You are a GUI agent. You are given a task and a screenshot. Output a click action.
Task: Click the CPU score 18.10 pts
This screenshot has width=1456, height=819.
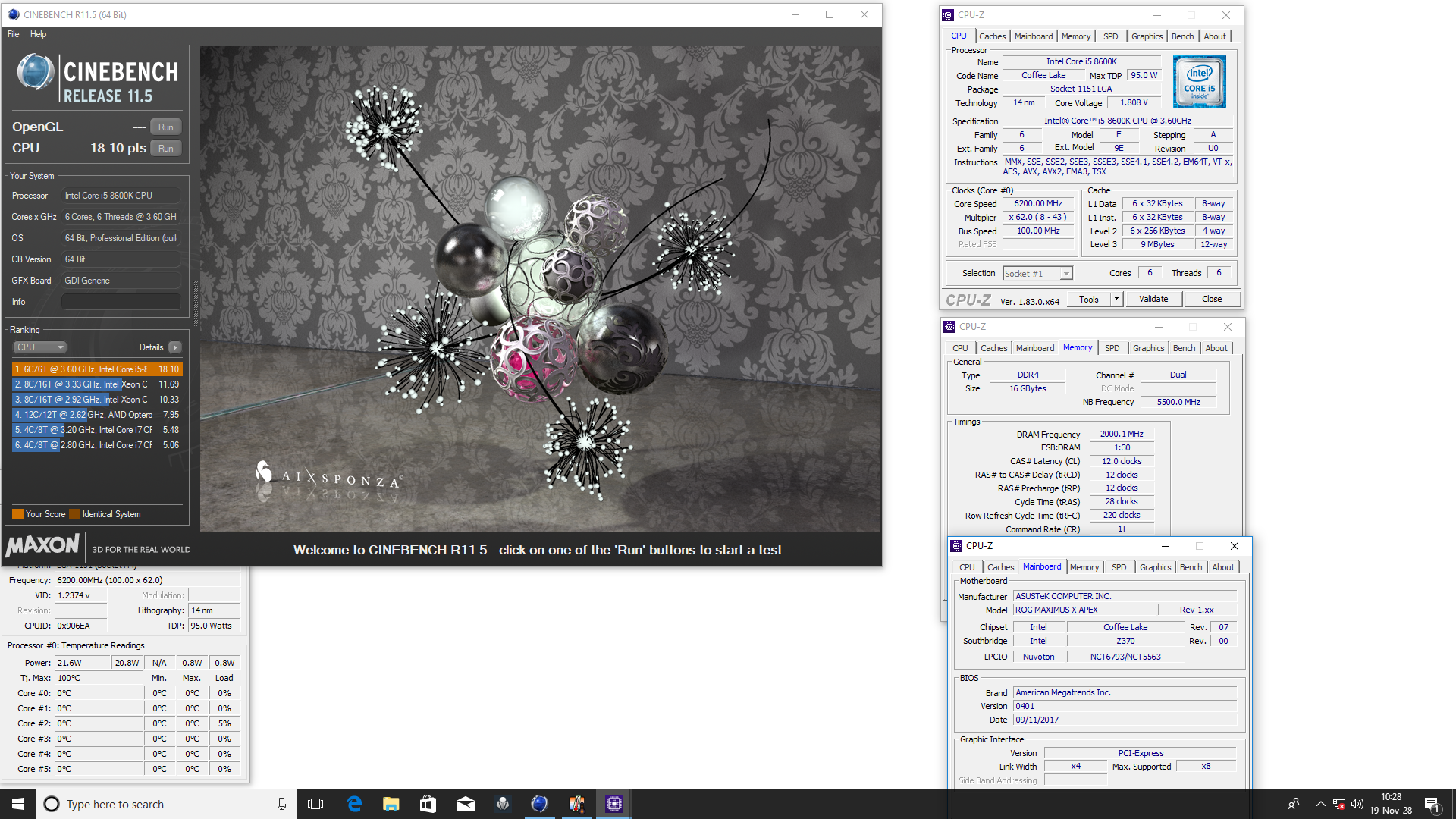(x=118, y=149)
